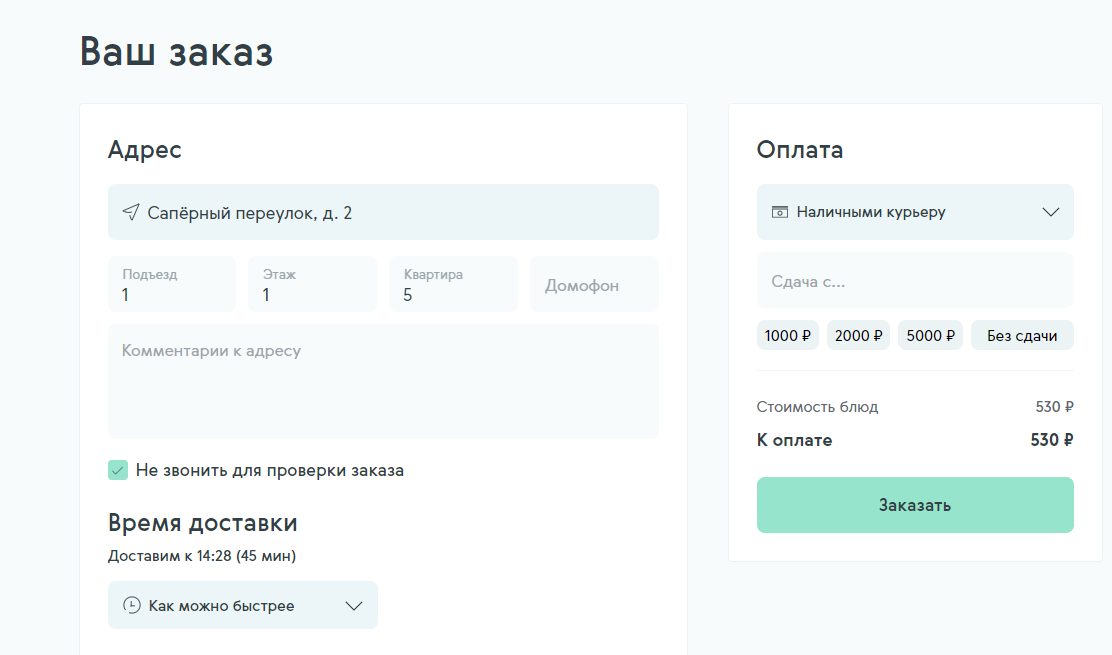Select 'Без сдачи' option
The image size is (1112, 655).
(1021, 336)
